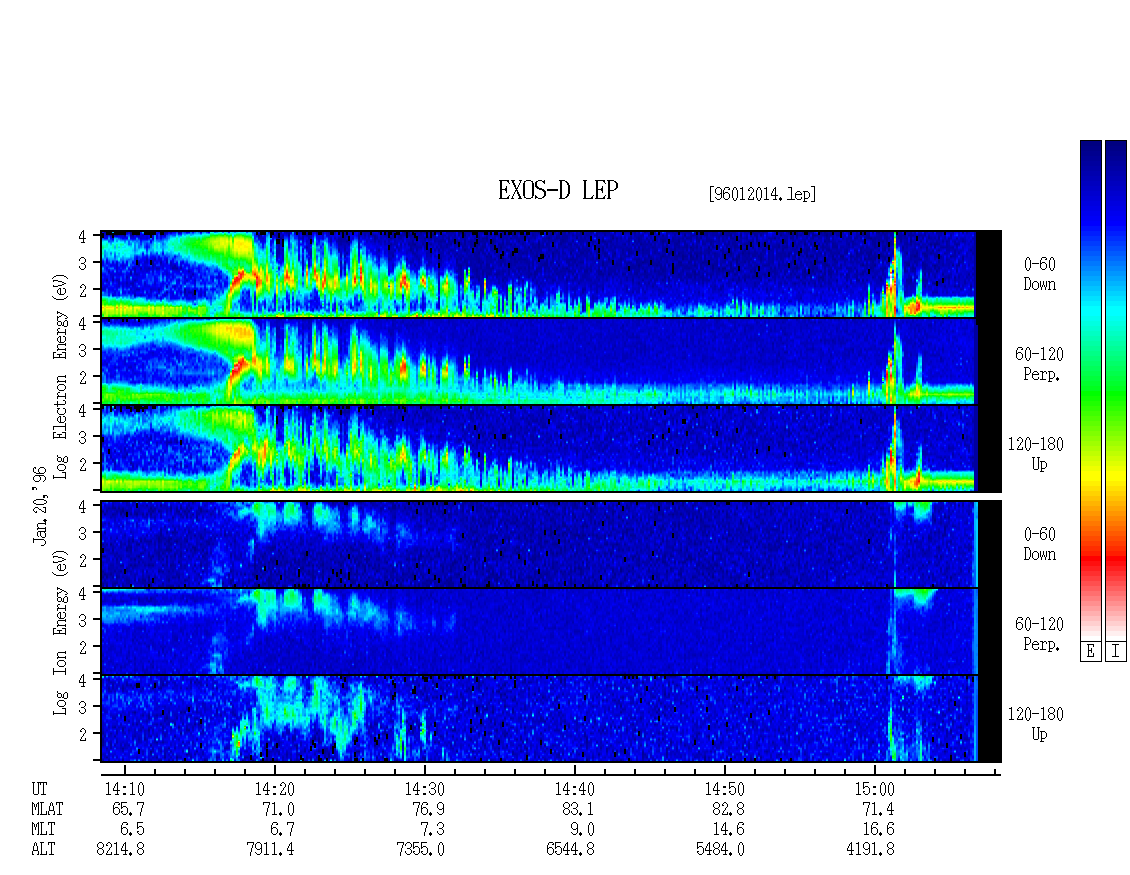Select the electron color scale bar

1090,390
